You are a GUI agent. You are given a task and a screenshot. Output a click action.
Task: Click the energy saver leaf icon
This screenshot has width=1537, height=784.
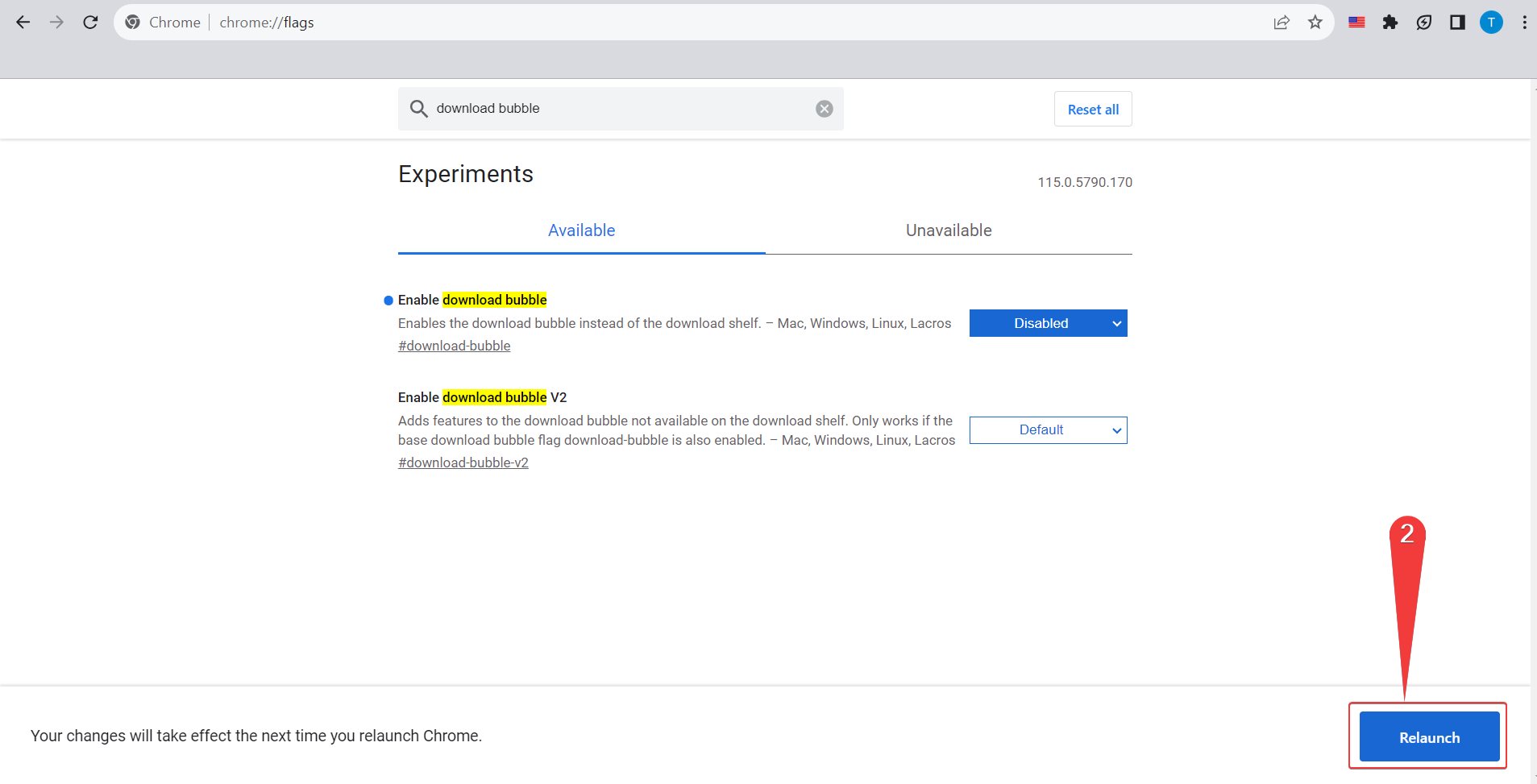coord(1425,22)
